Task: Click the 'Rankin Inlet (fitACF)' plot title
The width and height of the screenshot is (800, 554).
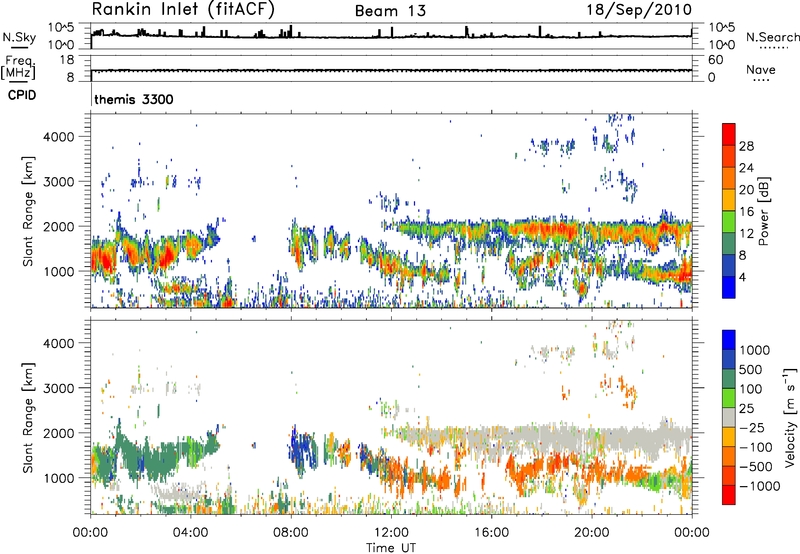Action: 183,10
